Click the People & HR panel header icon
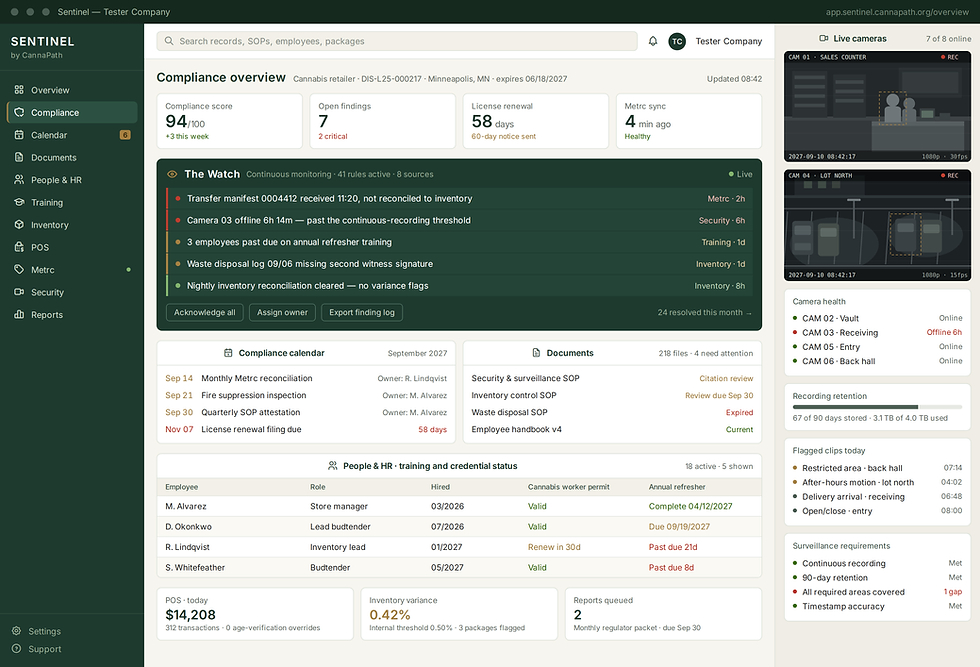Screen dimensions: 980x667 tap(332, 466)
